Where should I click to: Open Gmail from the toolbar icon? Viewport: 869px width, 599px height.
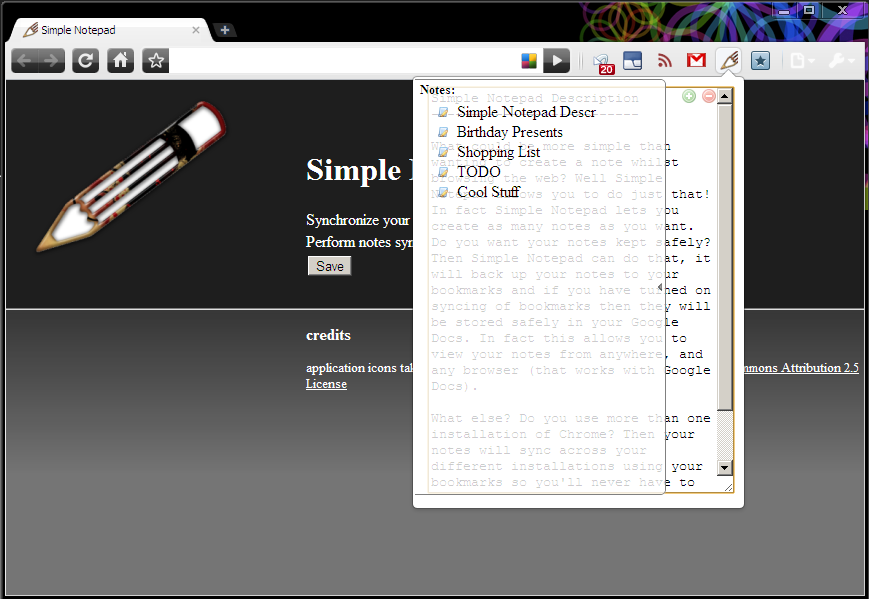[696, 60]
